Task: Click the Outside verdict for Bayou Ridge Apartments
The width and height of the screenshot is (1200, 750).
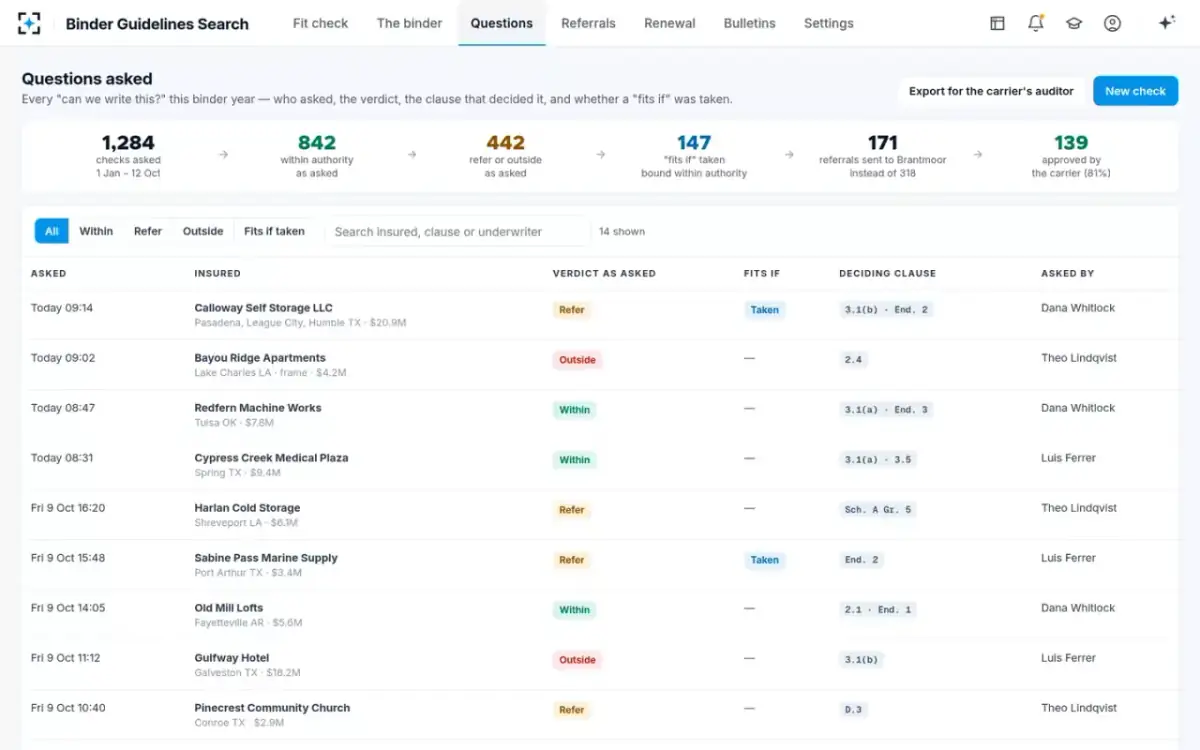Action: 577,360
